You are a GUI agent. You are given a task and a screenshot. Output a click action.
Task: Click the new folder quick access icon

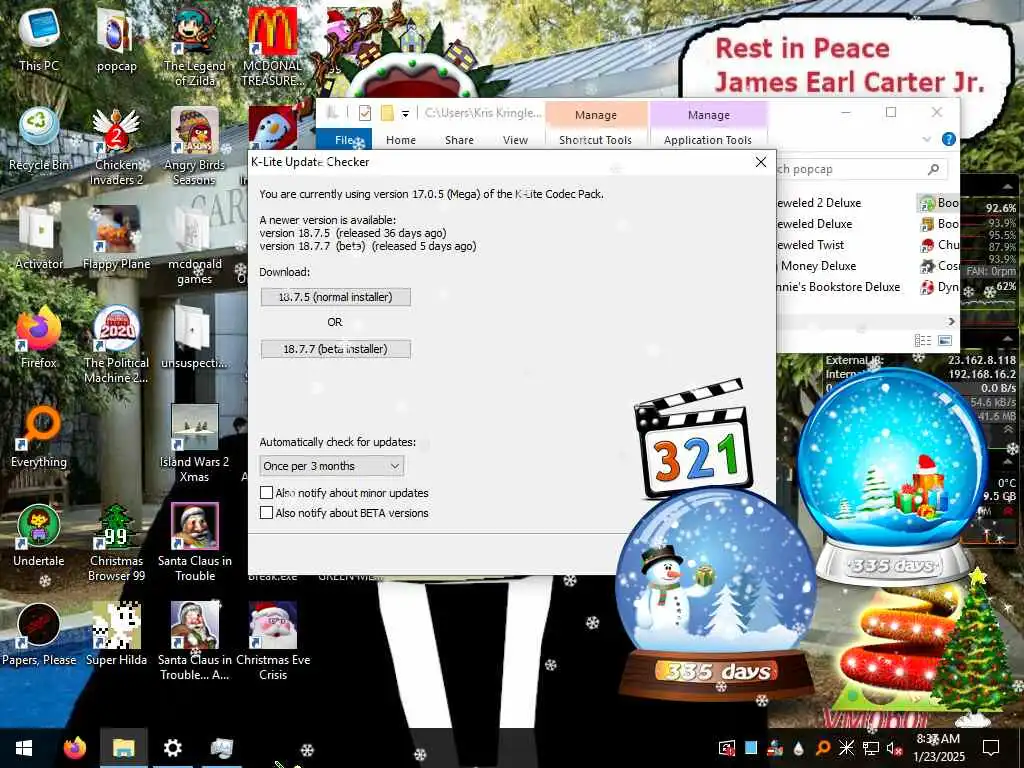click(x=387, y=113)
